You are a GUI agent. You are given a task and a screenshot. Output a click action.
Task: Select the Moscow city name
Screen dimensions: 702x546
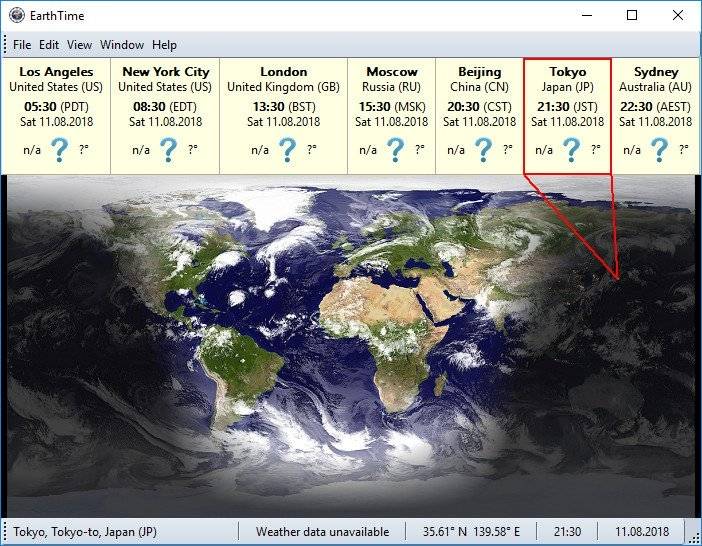(x=392, y=72)
